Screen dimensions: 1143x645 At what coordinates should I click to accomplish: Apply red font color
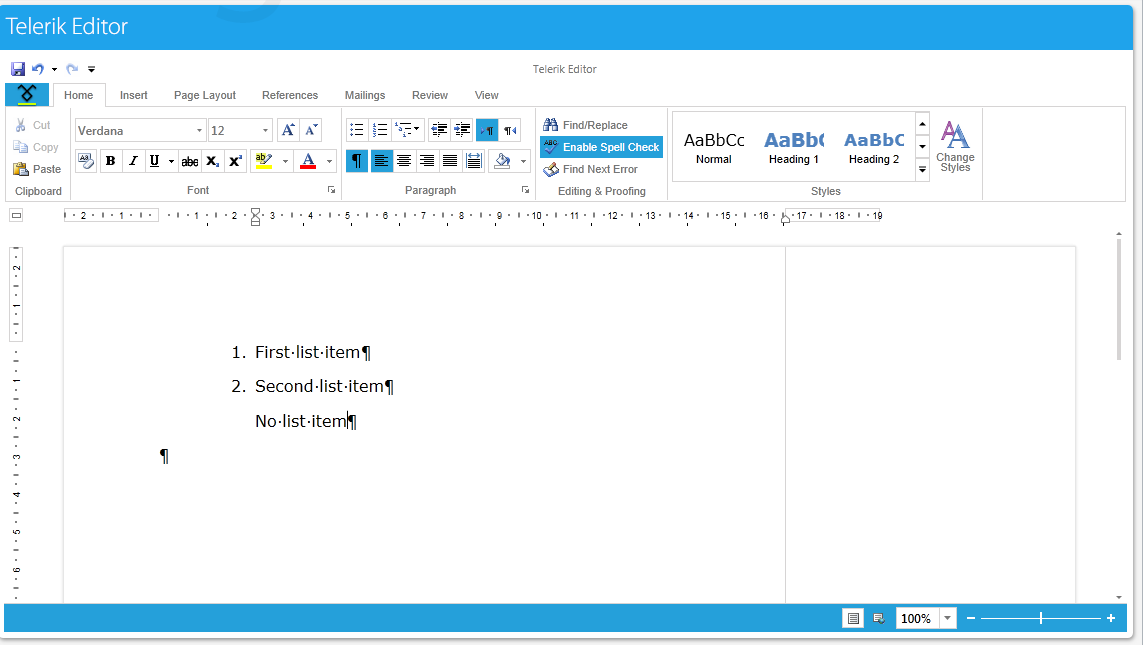(x=308, y=161)
